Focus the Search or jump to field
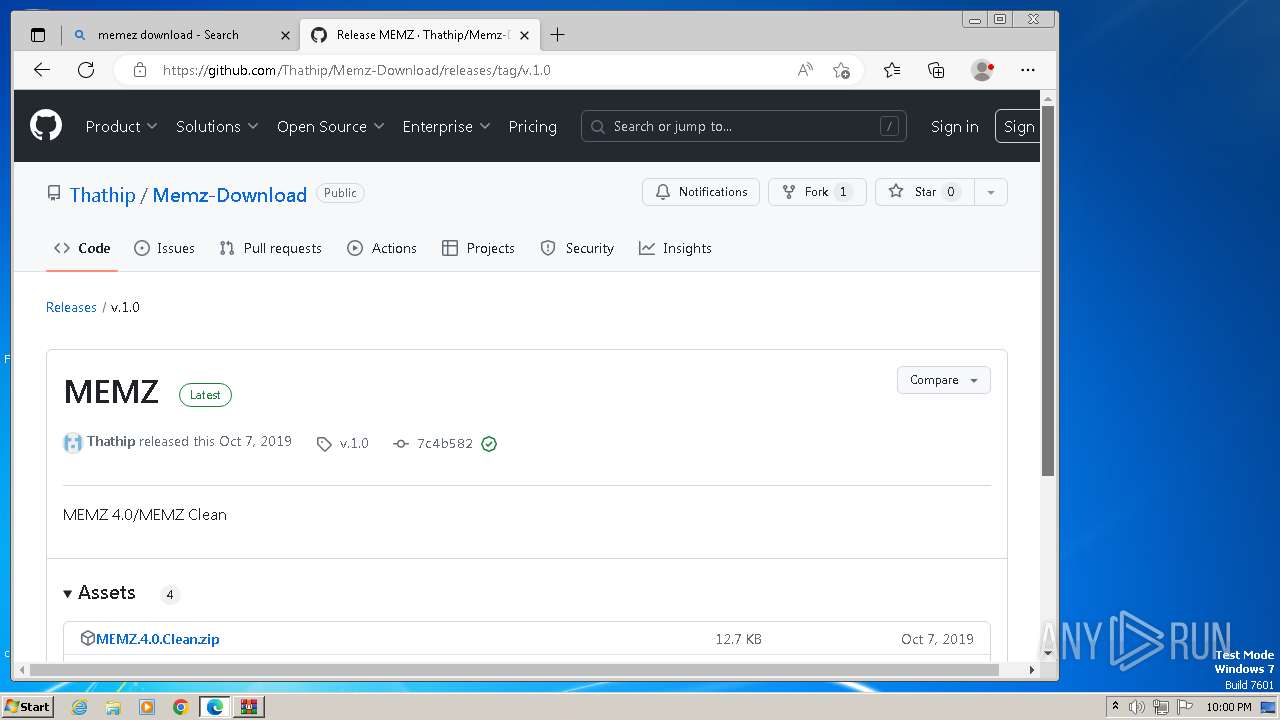1280x720 pixels. tap(743, 126)
